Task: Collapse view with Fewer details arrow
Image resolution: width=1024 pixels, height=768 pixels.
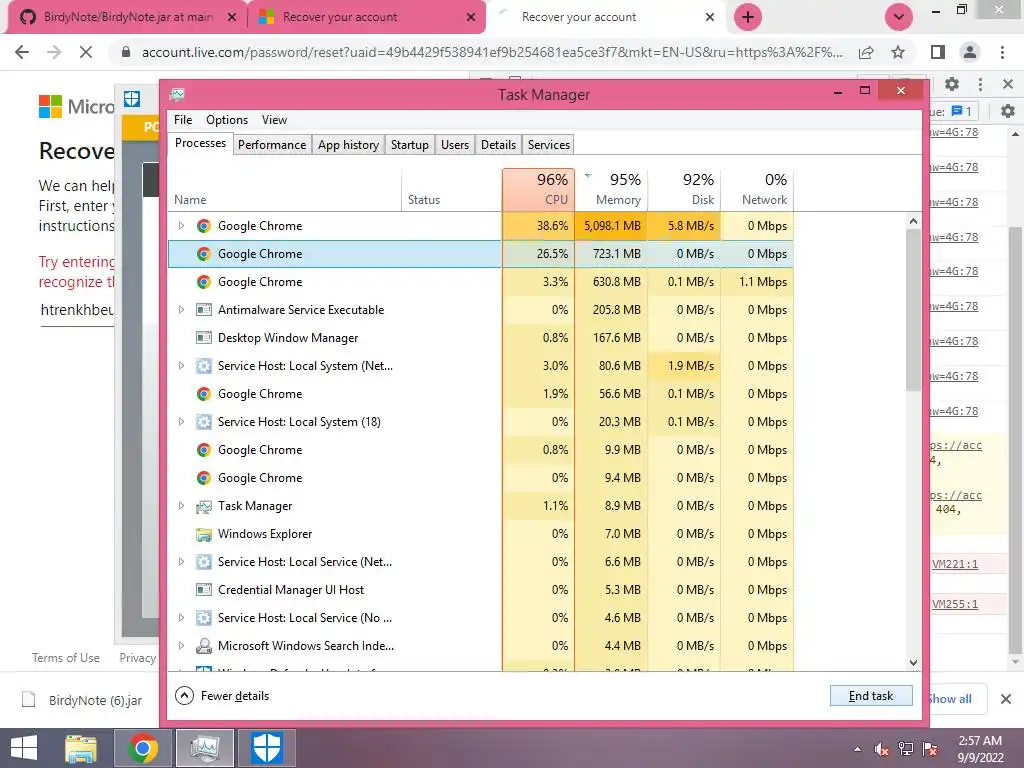Action: (x=185, y=696)
